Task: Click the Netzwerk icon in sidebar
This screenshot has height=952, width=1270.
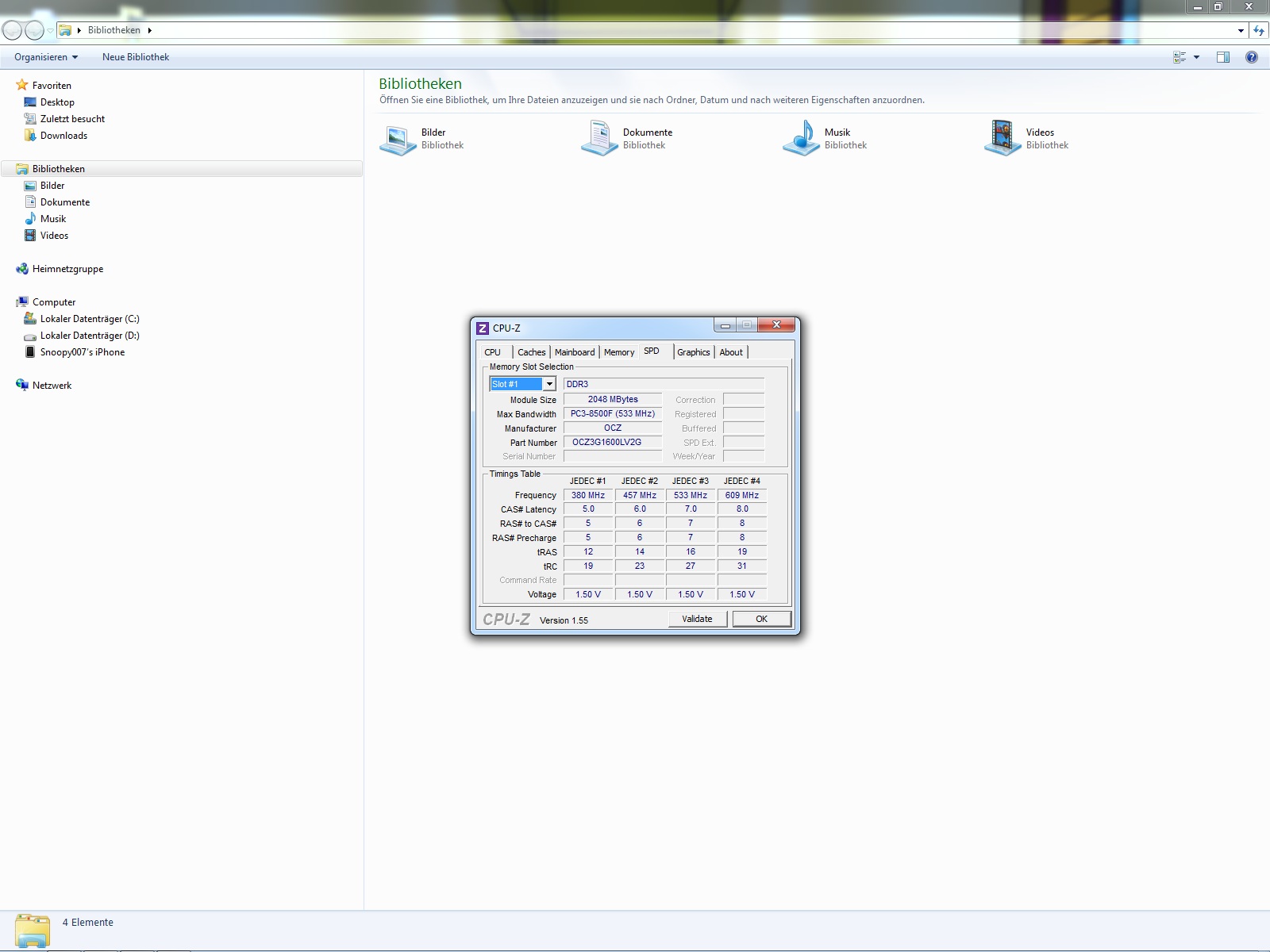Action: pyautogui.click(x=22, y=386)
